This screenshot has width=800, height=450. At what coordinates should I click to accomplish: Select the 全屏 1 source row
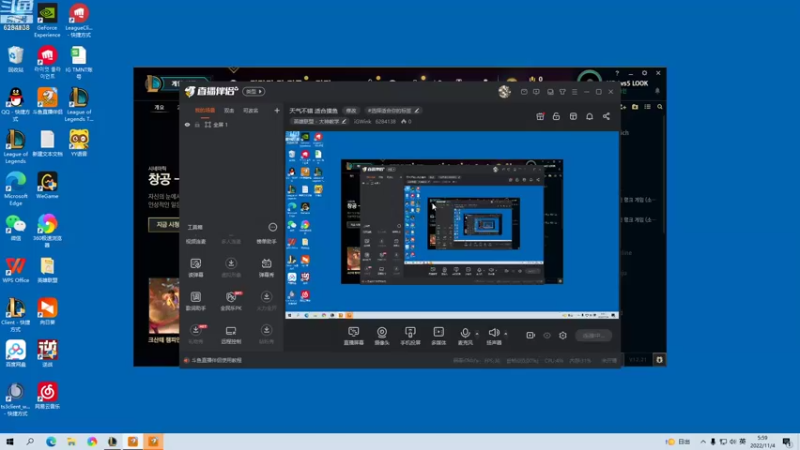click(x=232, y=124)
